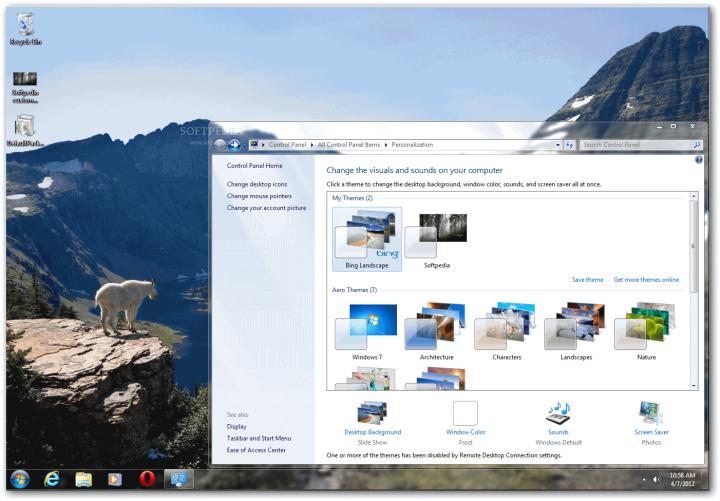This screenshot has height=501, width=720.
Task: Show hidden tray icons arrow
Action: (x=644, y=479)
